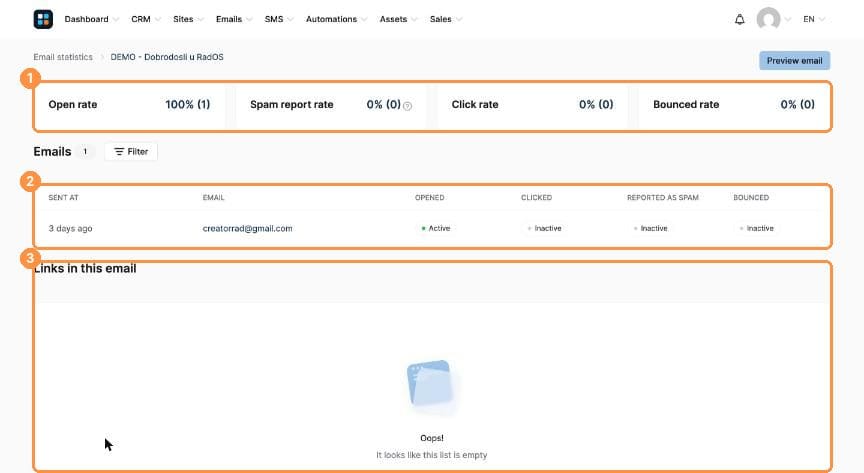Expand the Sales menu chevron
The width and height of the screenshot is (864, 473).
coord(459,19)
